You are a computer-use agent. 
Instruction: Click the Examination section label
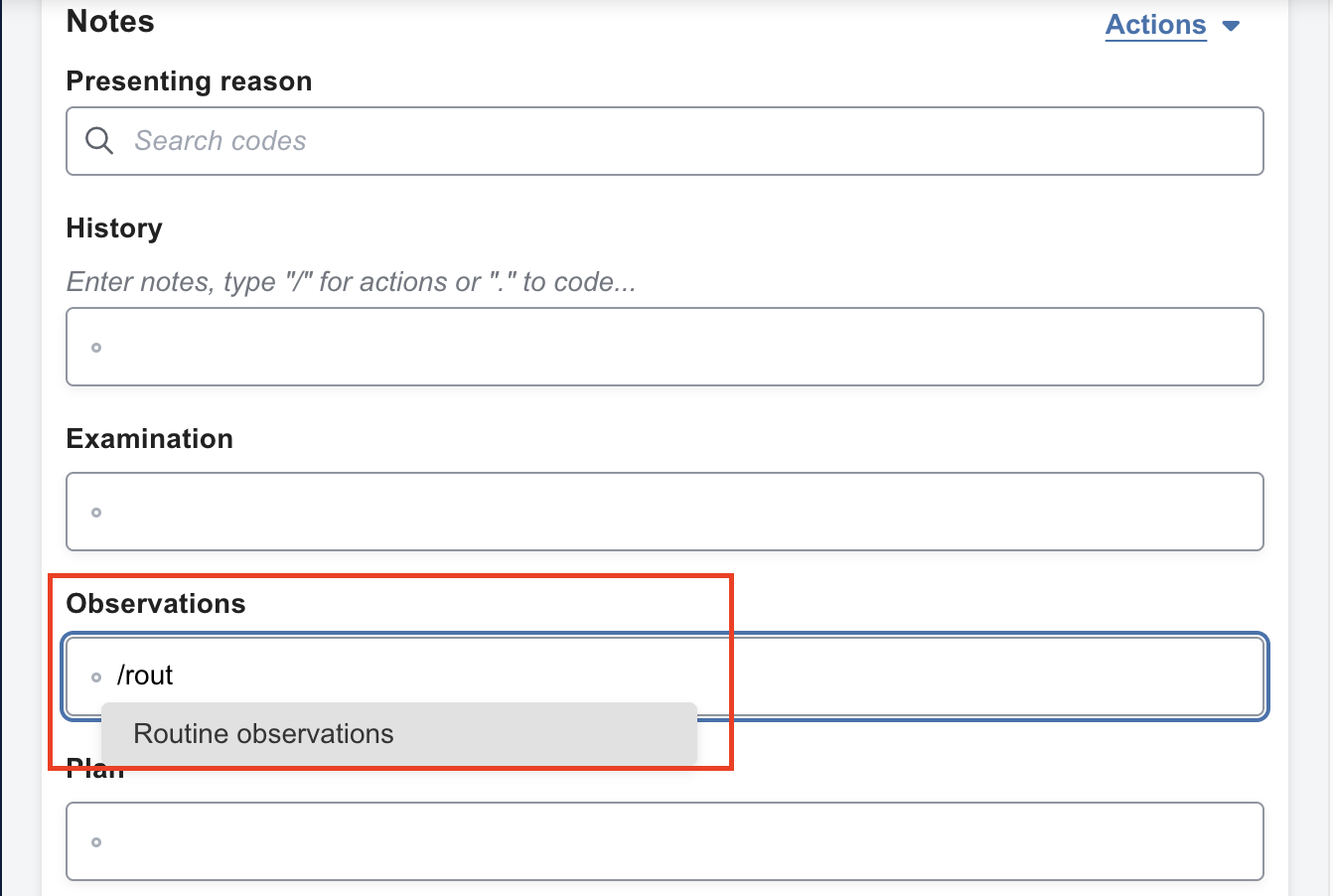click(x=150, y=439)
